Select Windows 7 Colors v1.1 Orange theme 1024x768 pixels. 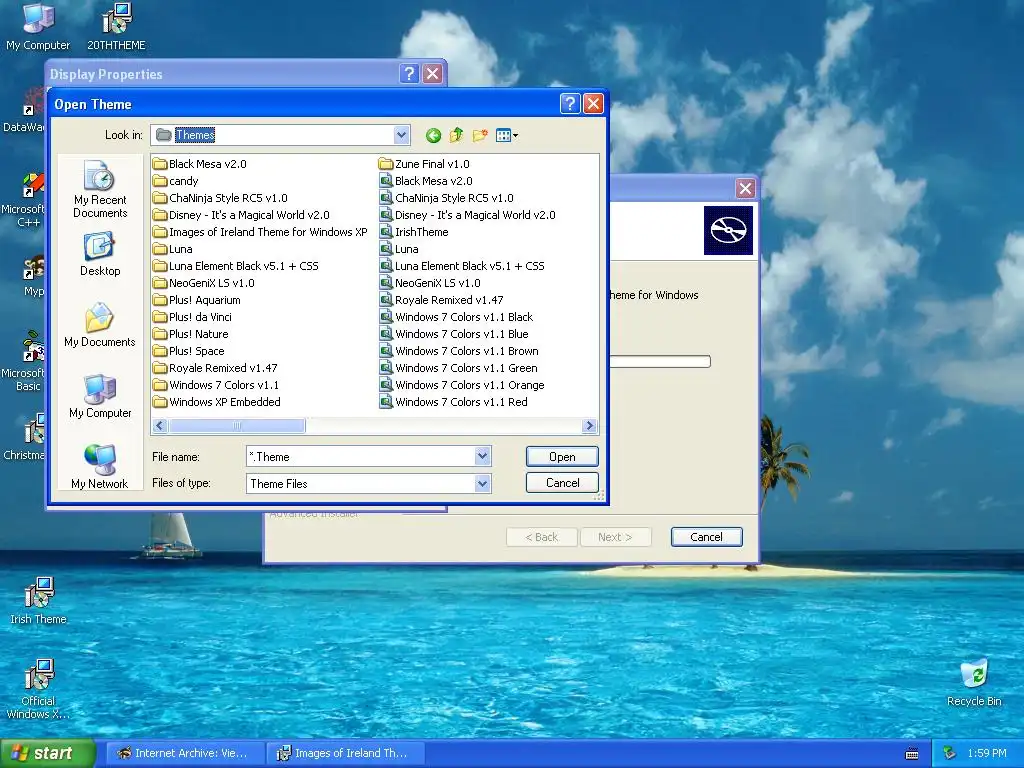(x=462, y=385)
